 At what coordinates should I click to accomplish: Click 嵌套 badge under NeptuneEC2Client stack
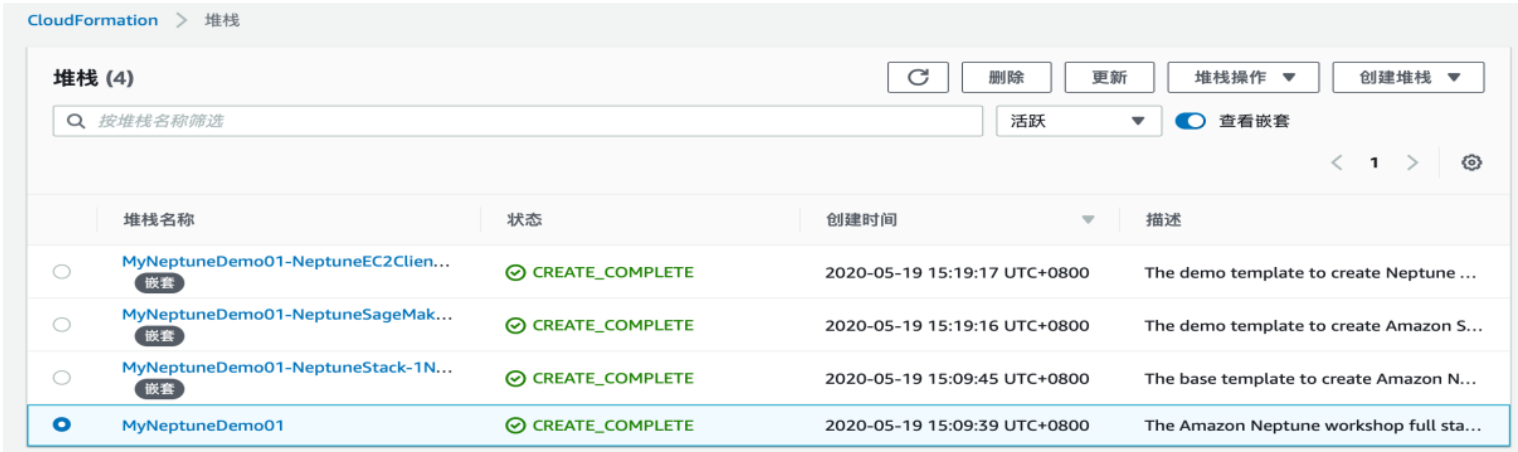click(x=159, y=283)
